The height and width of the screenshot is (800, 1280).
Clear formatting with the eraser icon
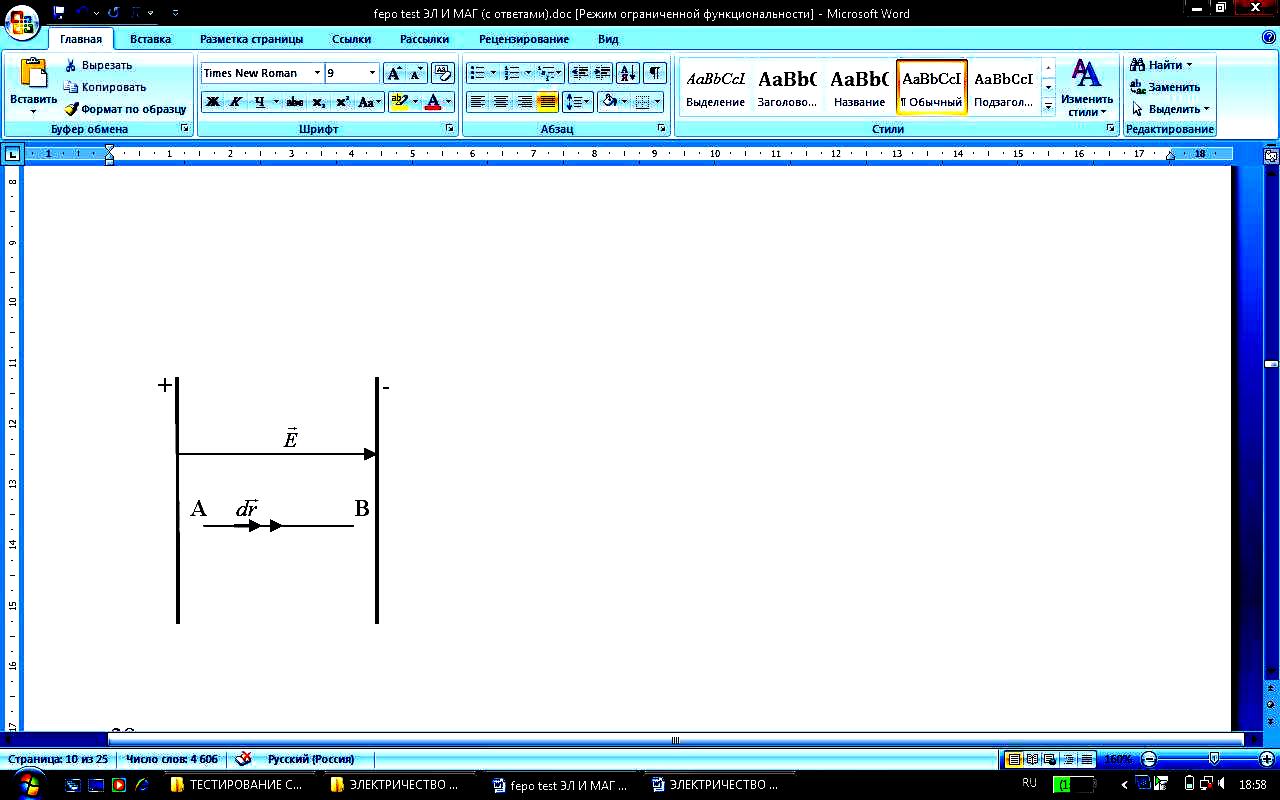point(443,73)
